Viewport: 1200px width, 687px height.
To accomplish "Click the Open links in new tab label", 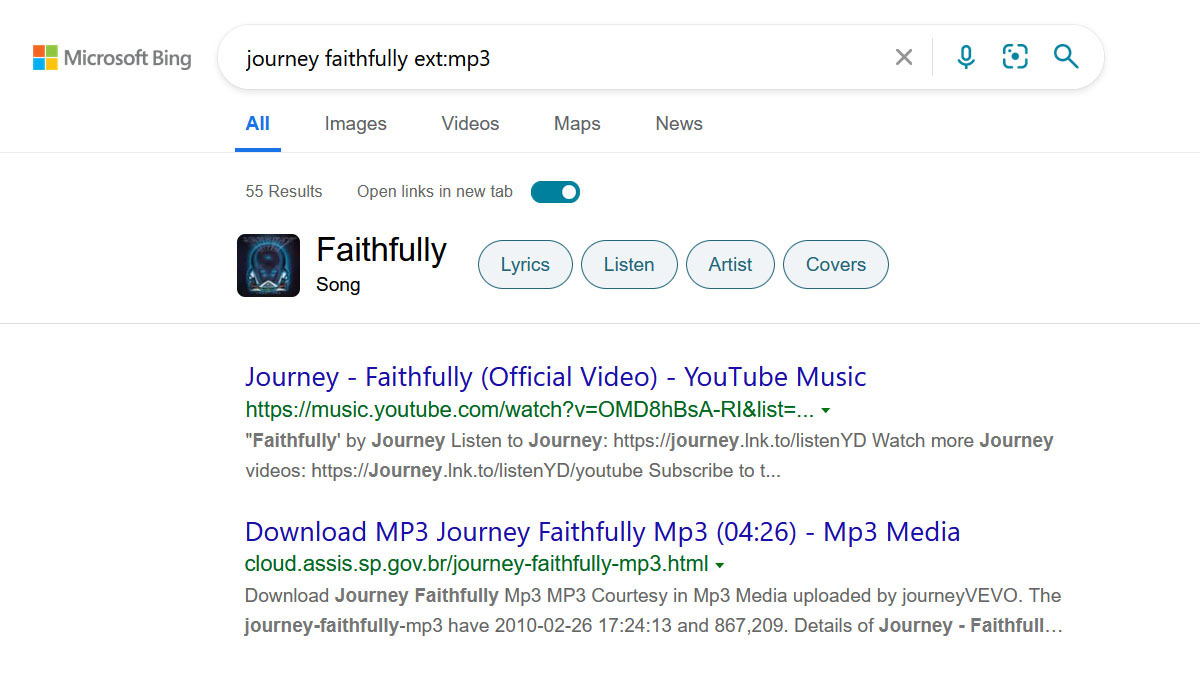I will [x=435, y=191].
